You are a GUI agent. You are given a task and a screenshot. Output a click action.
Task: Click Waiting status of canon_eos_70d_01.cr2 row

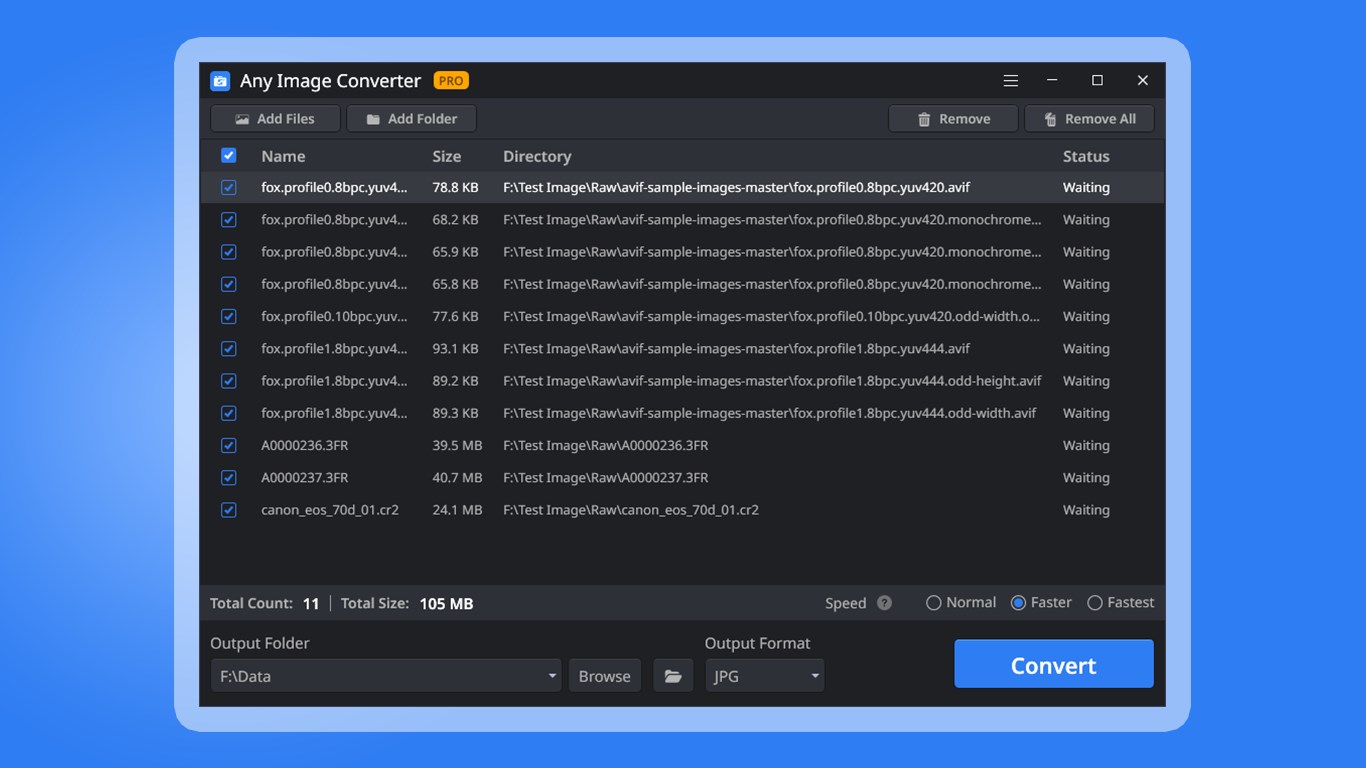pos(1086,510)
